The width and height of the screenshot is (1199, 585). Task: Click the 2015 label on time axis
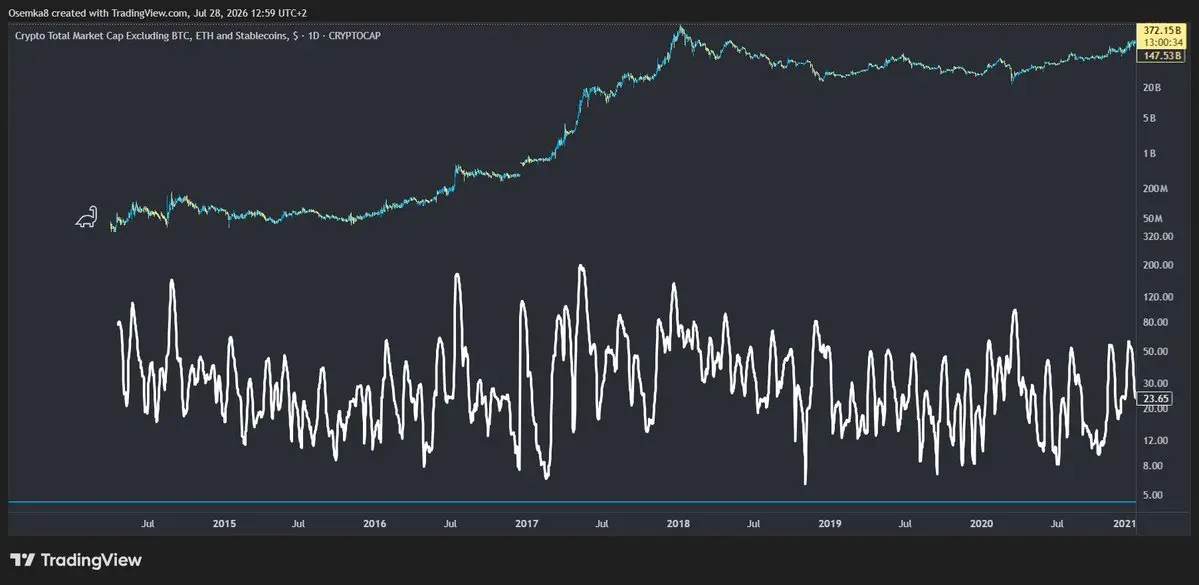(x=224, y=524)
